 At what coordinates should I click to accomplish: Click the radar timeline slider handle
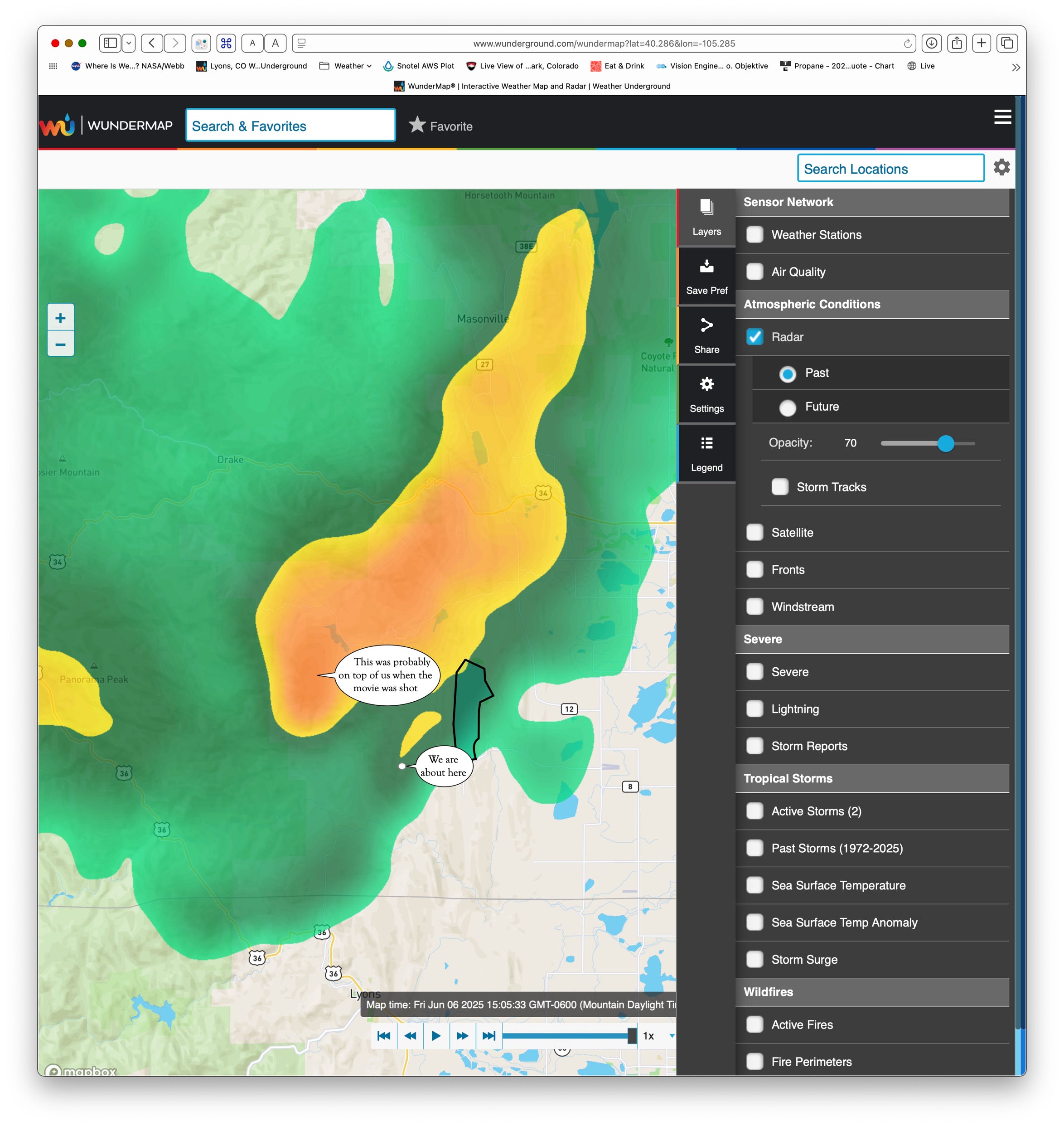tap(632, 1036)
